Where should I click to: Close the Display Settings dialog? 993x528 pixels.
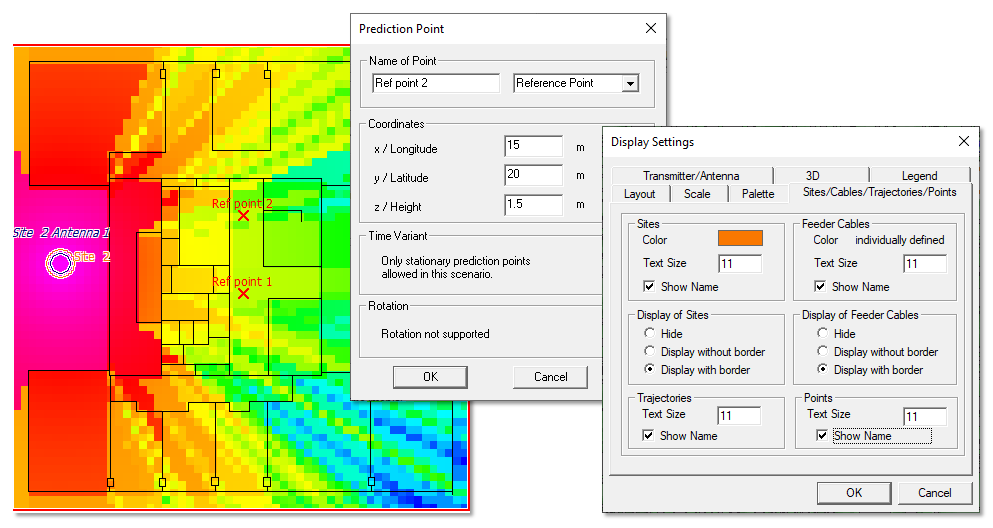(963, 142)
